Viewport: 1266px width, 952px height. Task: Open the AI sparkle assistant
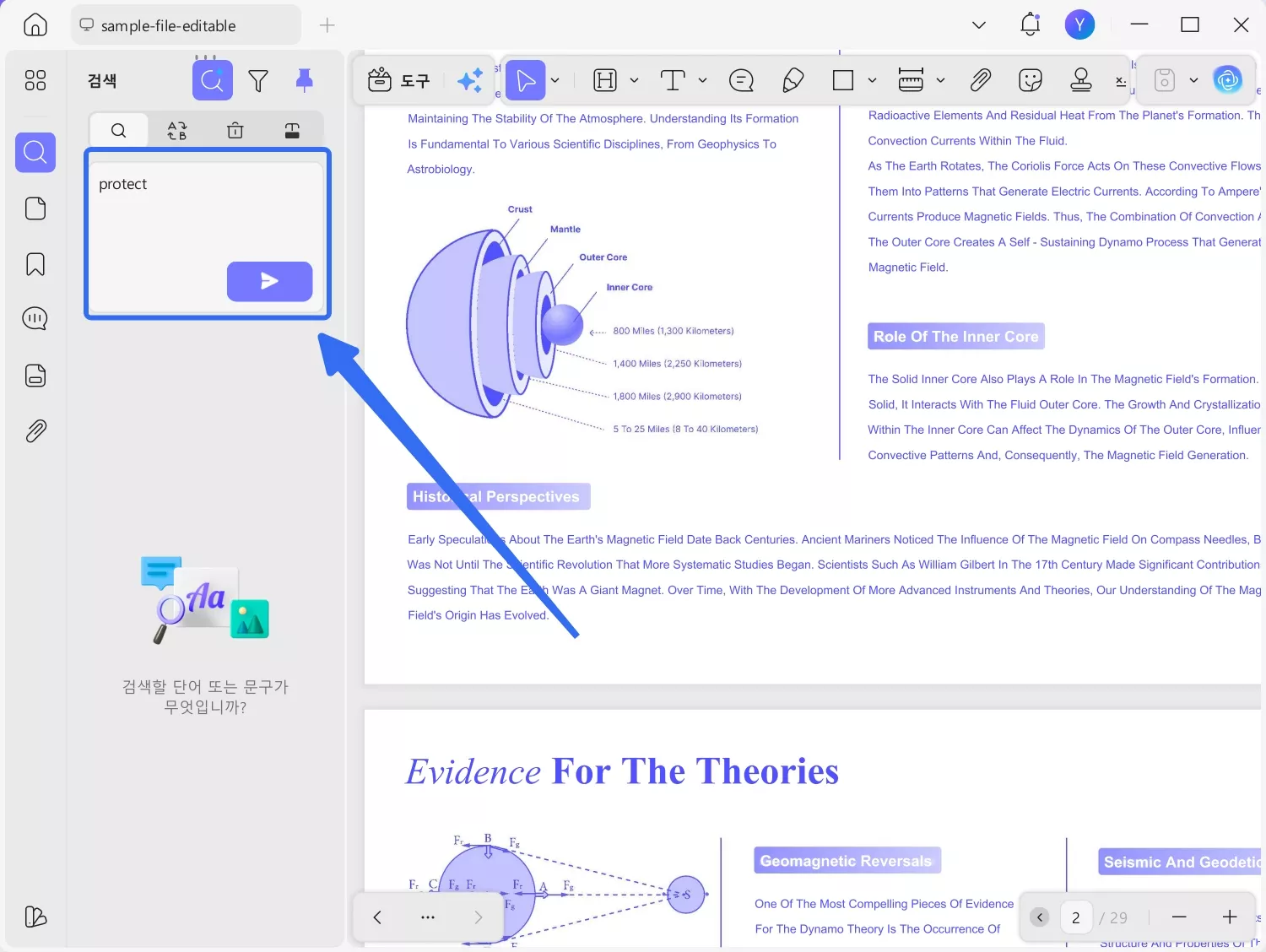point(470,81)
